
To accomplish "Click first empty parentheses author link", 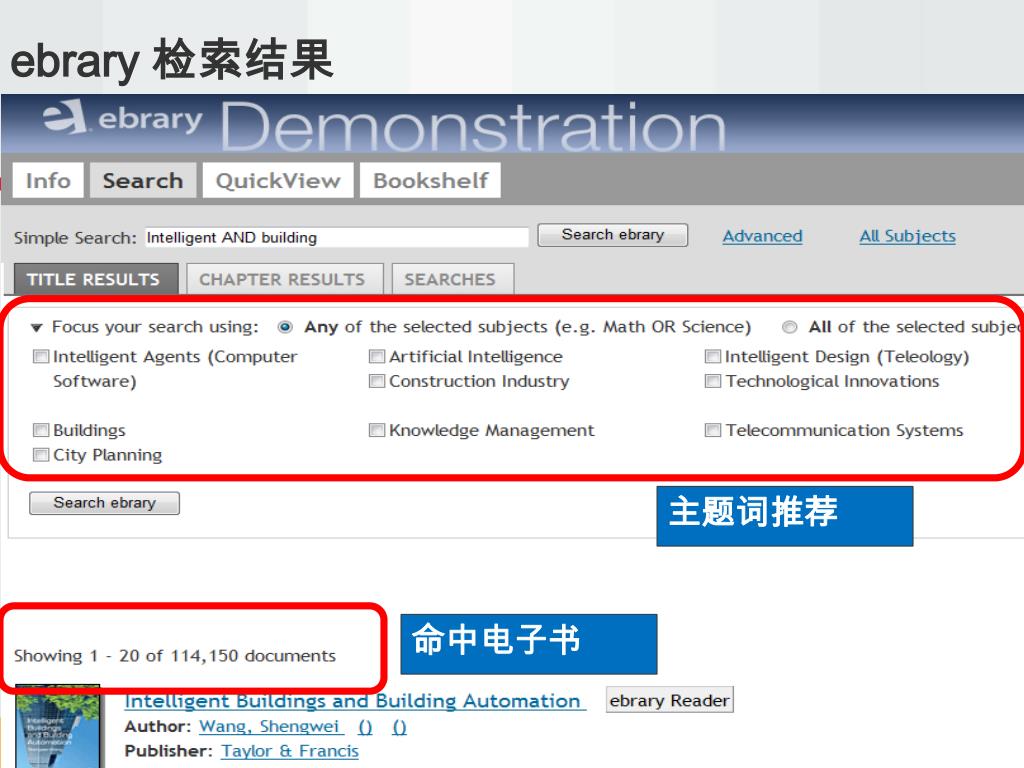I will click(x=365, y=727).
